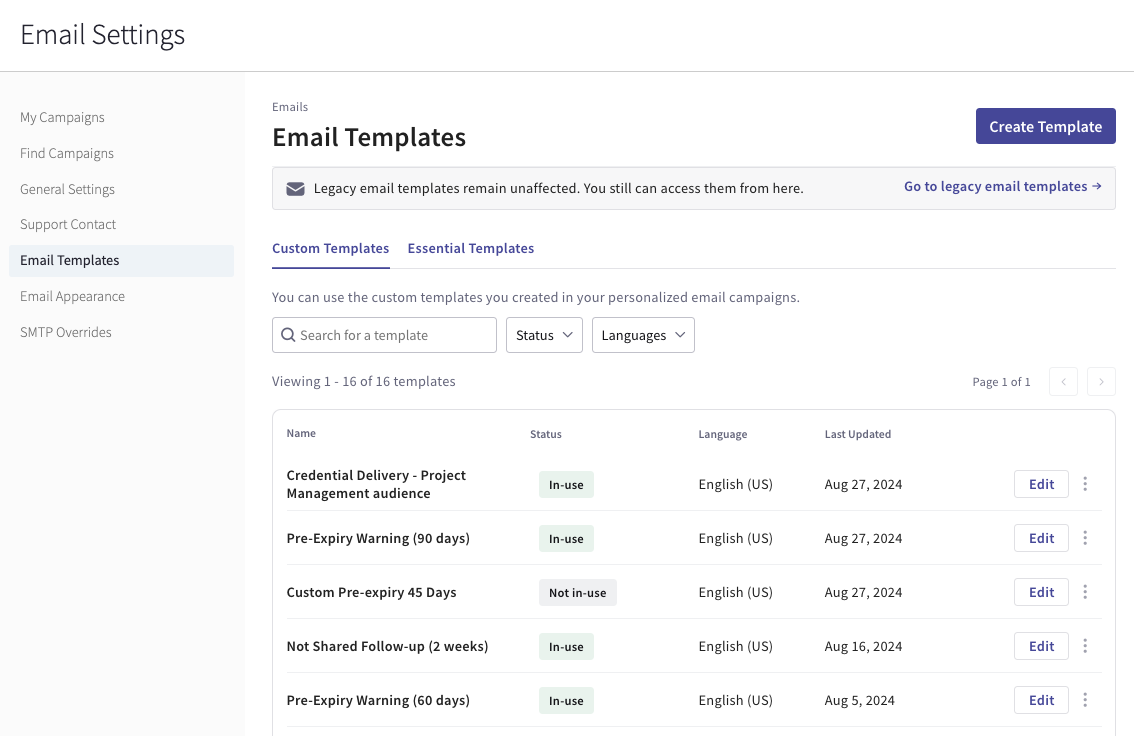
Task: Open General Settings in sidebar
Action: coord(67,189)
